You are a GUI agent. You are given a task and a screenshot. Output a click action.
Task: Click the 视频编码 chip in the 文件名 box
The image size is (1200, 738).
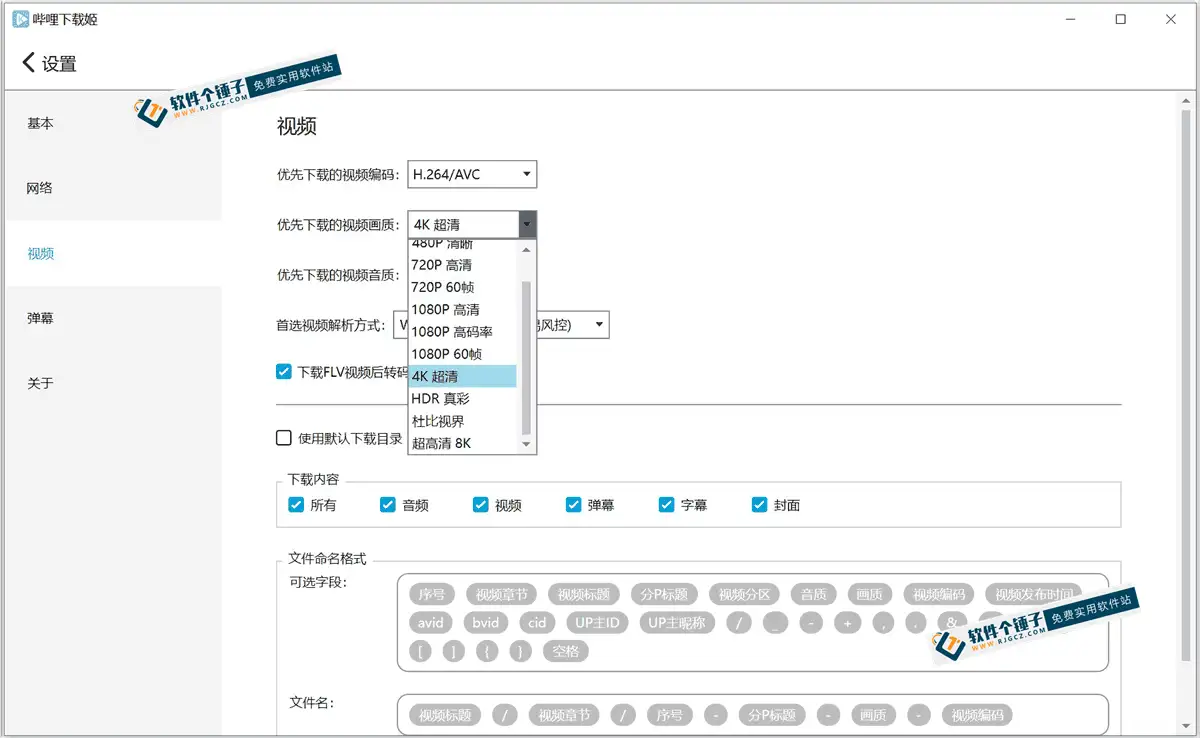pyautogui.click(x=978, y=715)
